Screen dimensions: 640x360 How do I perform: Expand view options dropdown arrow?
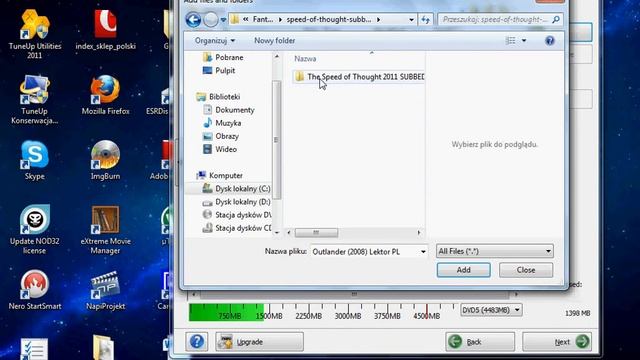coord(524,40)
